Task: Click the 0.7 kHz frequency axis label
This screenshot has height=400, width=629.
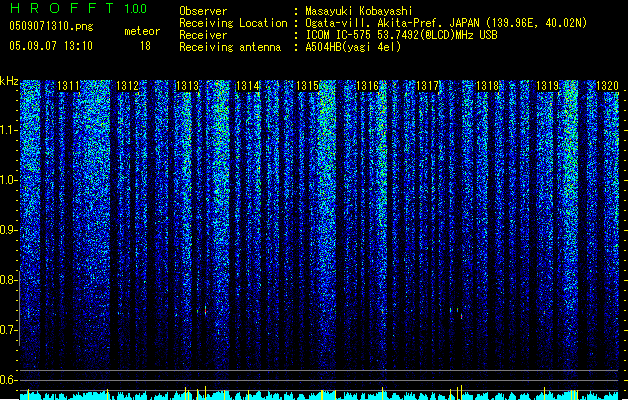Action: click(8, 330)
